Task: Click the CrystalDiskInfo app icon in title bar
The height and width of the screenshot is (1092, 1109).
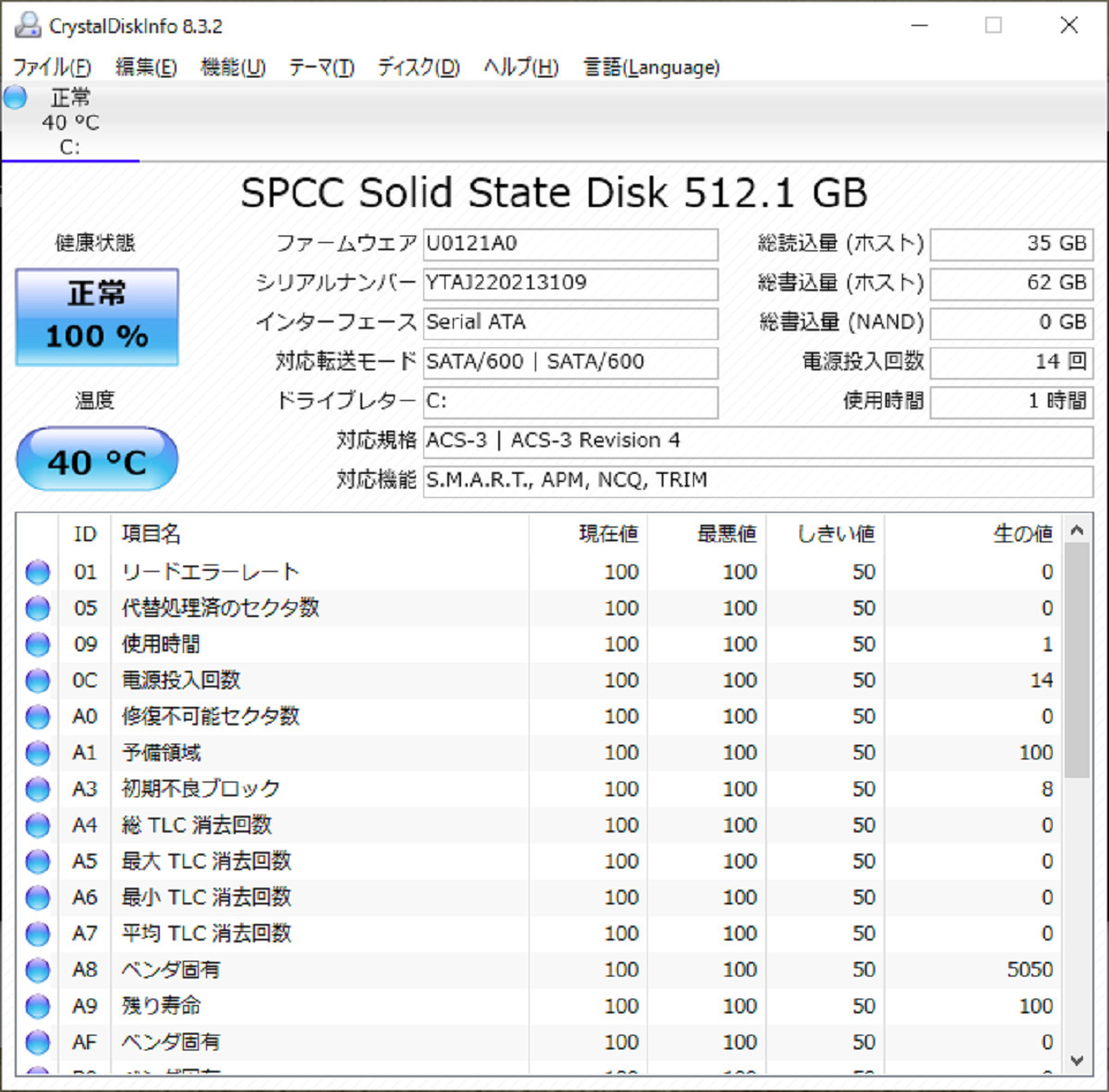Action: 27,25
